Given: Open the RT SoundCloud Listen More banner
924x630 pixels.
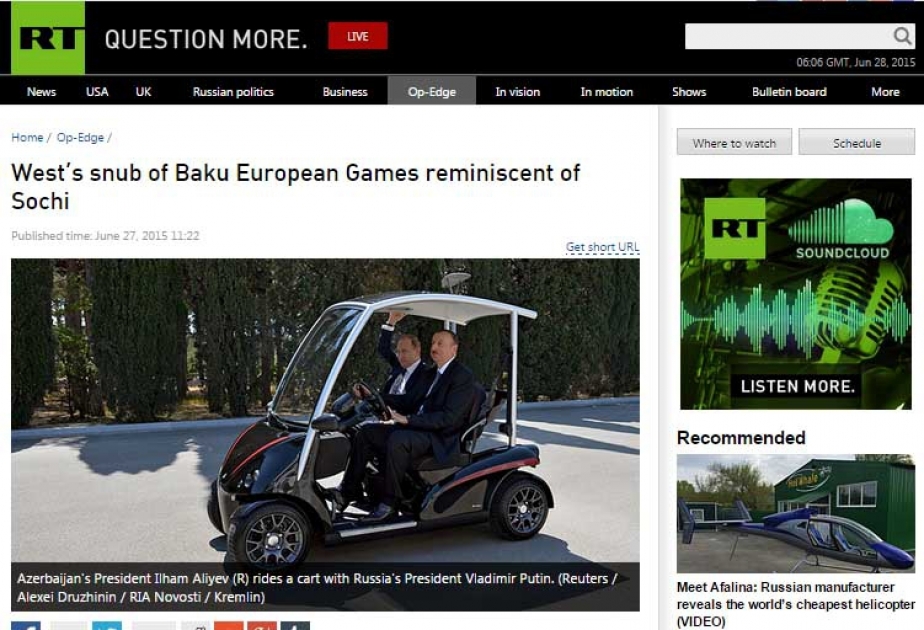Looking at the screenshot, I should pos(796,294).
